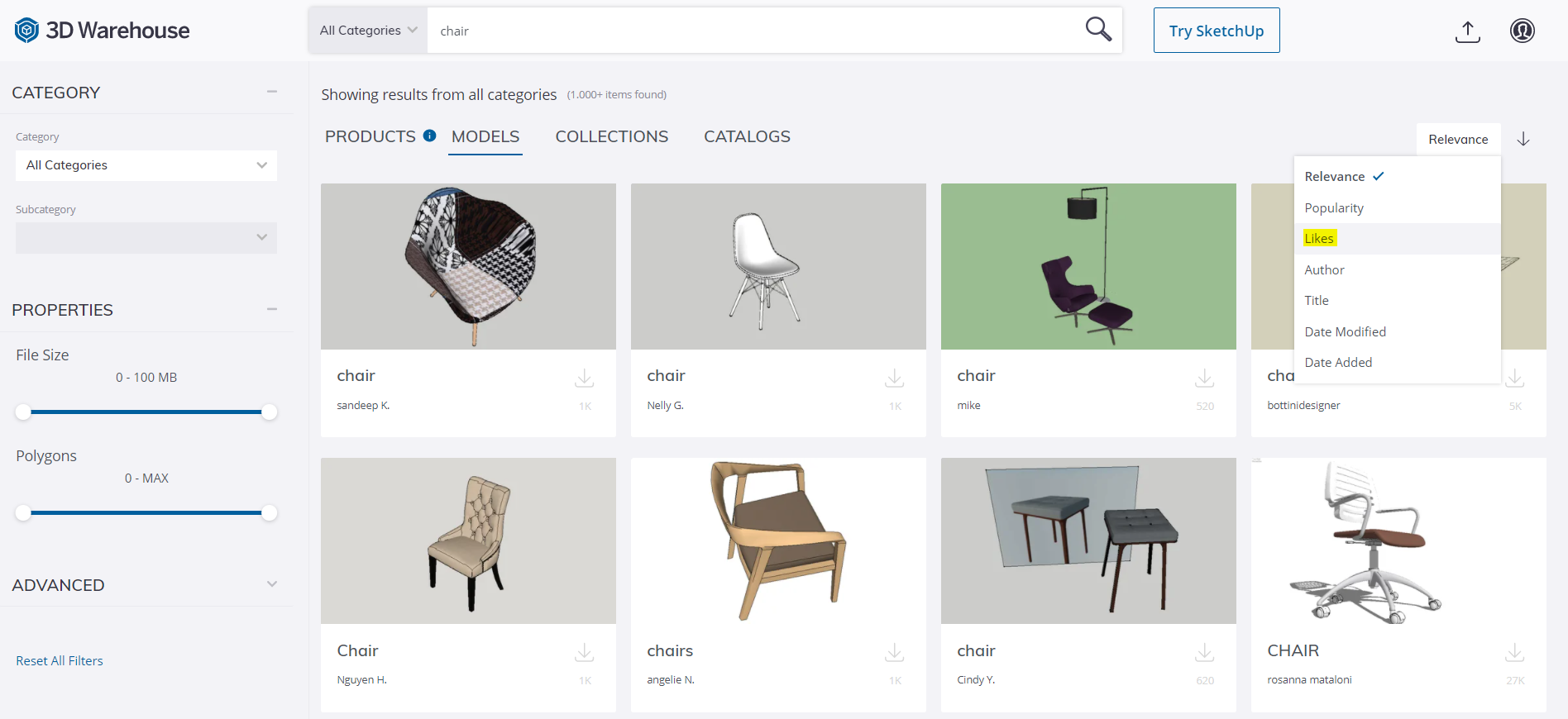This screenshot has height=719, width=1568.
Task: Download angelie N.'s chairs model
Action: coord(894,652)
